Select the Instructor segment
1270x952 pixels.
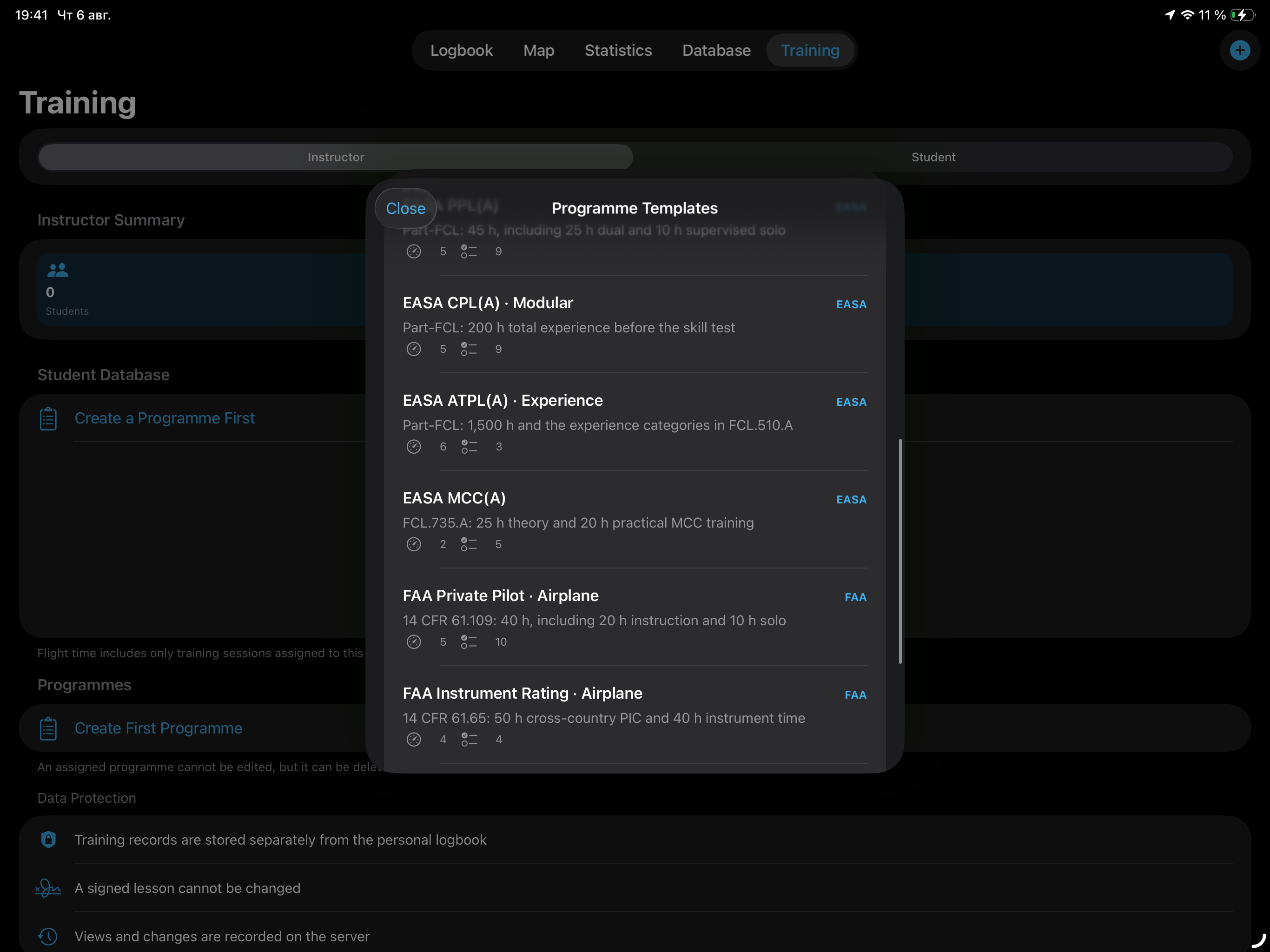[x=336, y=157]
